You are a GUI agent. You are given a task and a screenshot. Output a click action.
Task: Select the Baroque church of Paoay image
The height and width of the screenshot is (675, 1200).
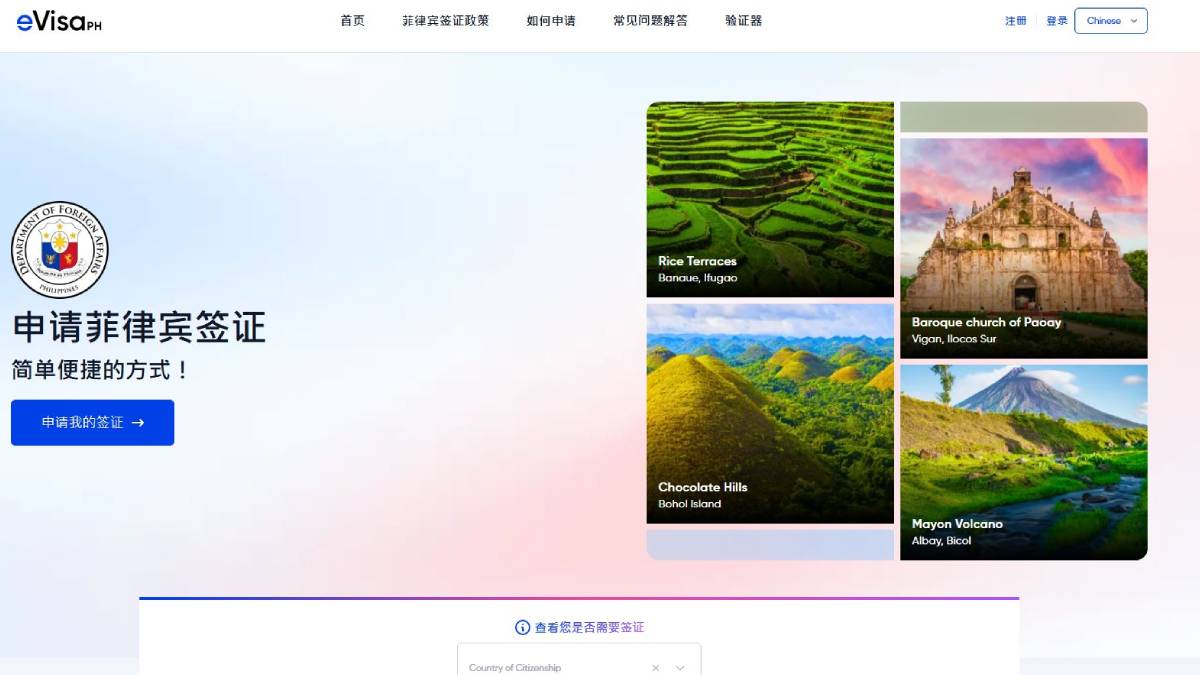[x=1023, y=248]
